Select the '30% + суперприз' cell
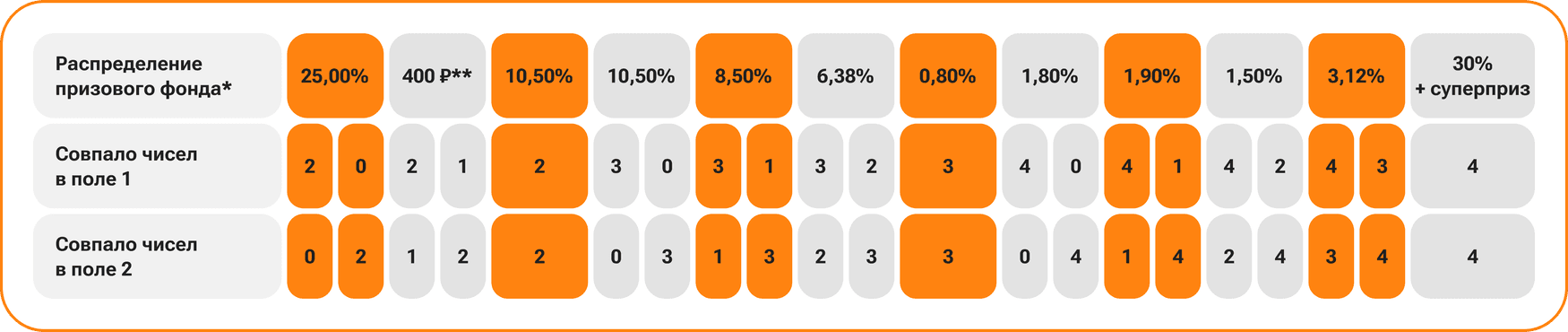This screenshot has height=332, width=1568. coord(1472,75)
